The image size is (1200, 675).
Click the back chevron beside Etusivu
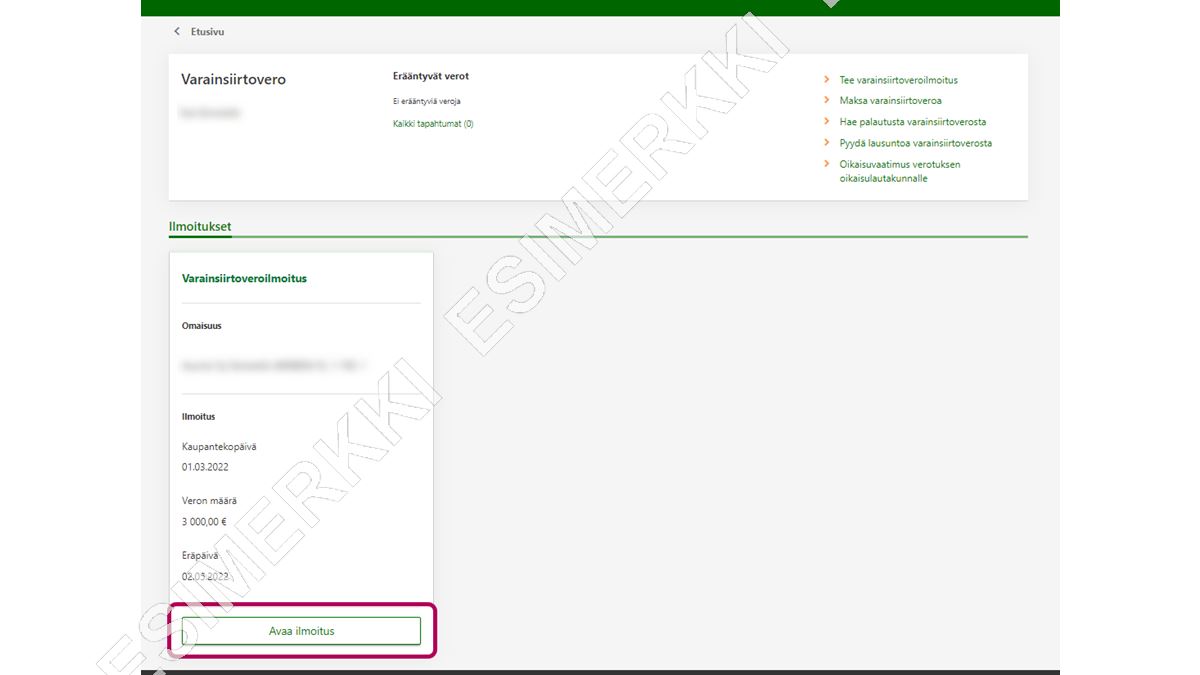(178, 32)
